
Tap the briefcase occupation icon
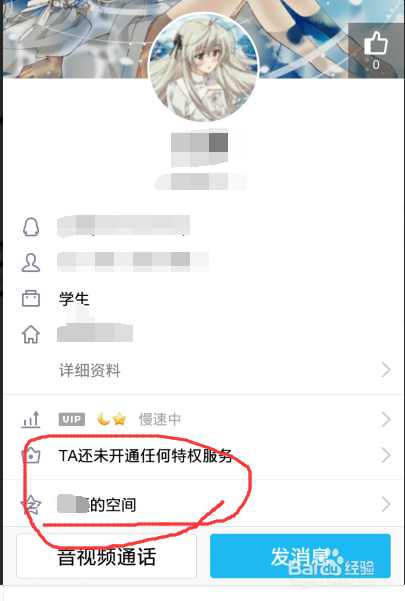[x=31, y=298]
